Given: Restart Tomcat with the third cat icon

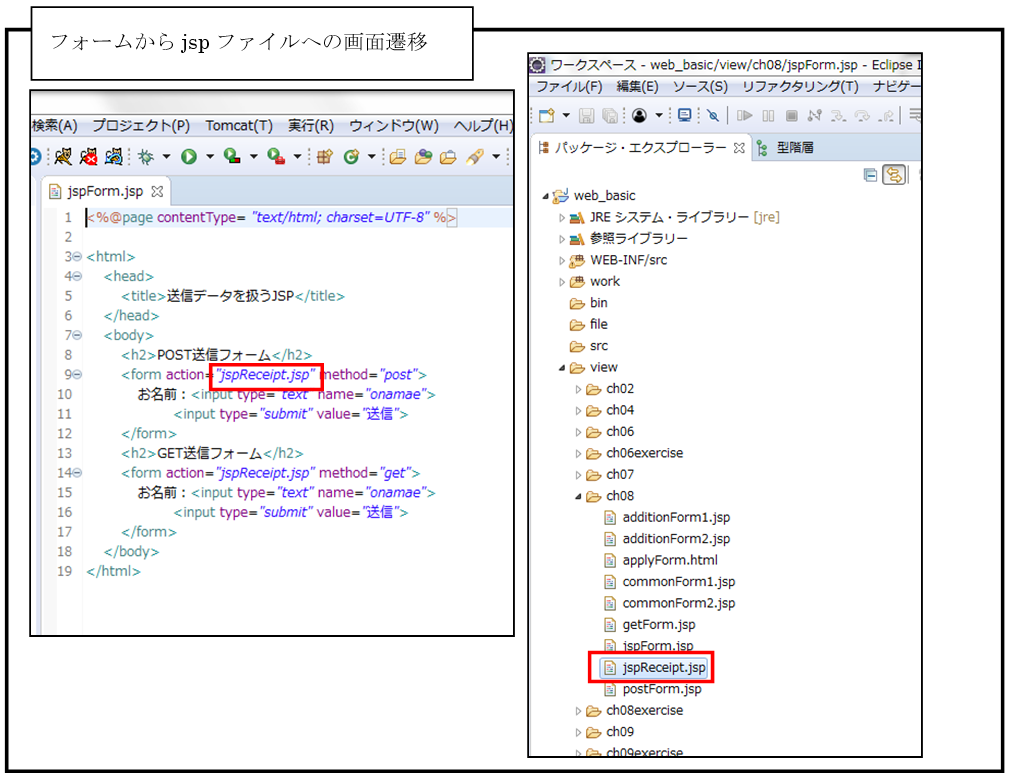Looking at the screenshot, I should pos(114,157).
